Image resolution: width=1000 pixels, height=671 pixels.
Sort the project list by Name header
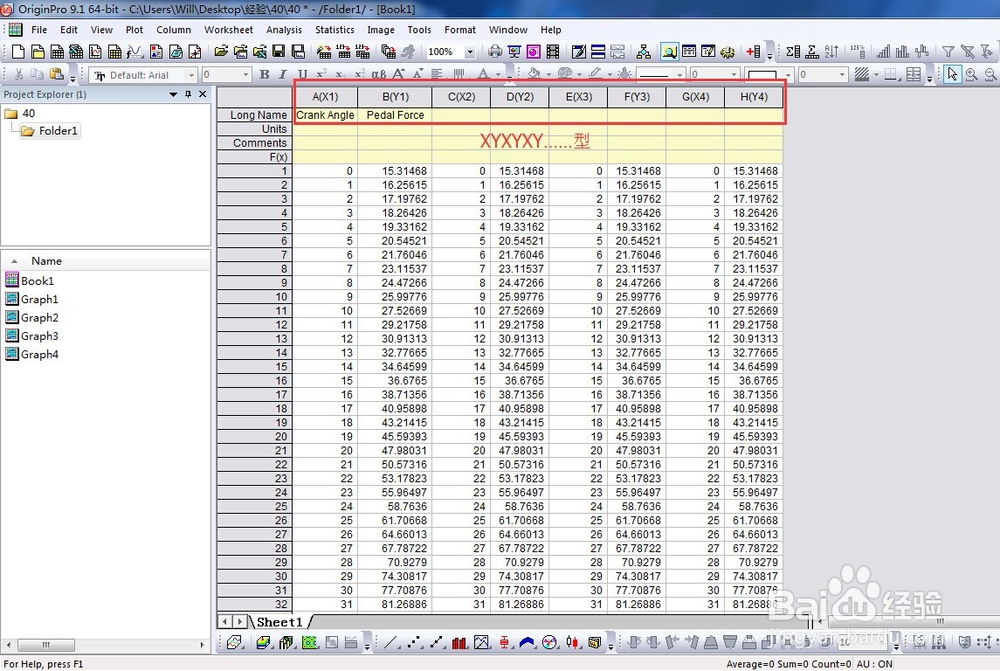[47, 261]
